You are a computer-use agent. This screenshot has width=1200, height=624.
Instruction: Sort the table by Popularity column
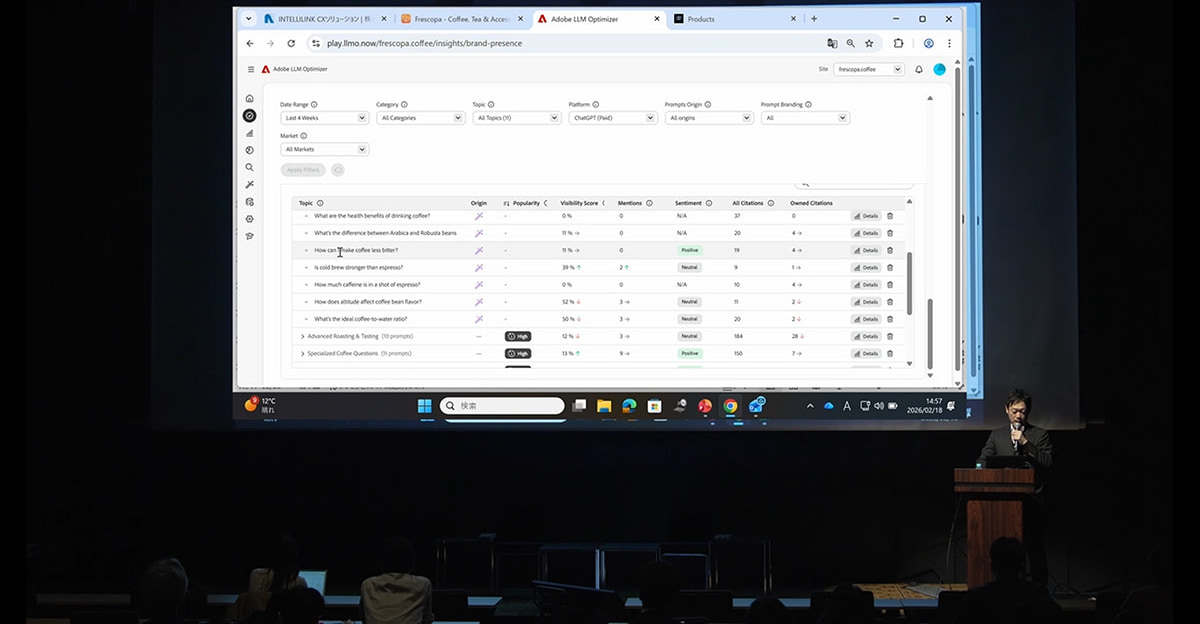(524, 203)
